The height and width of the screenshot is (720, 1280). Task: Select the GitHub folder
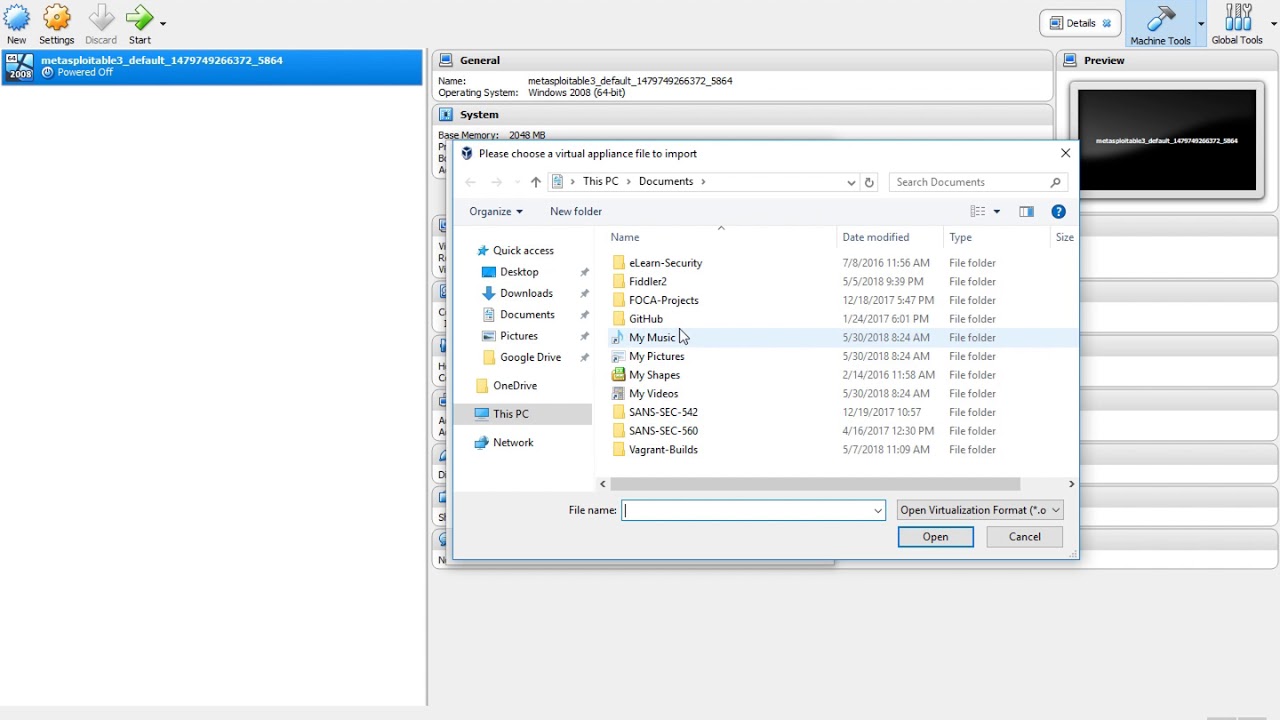(x=645, y=319)
